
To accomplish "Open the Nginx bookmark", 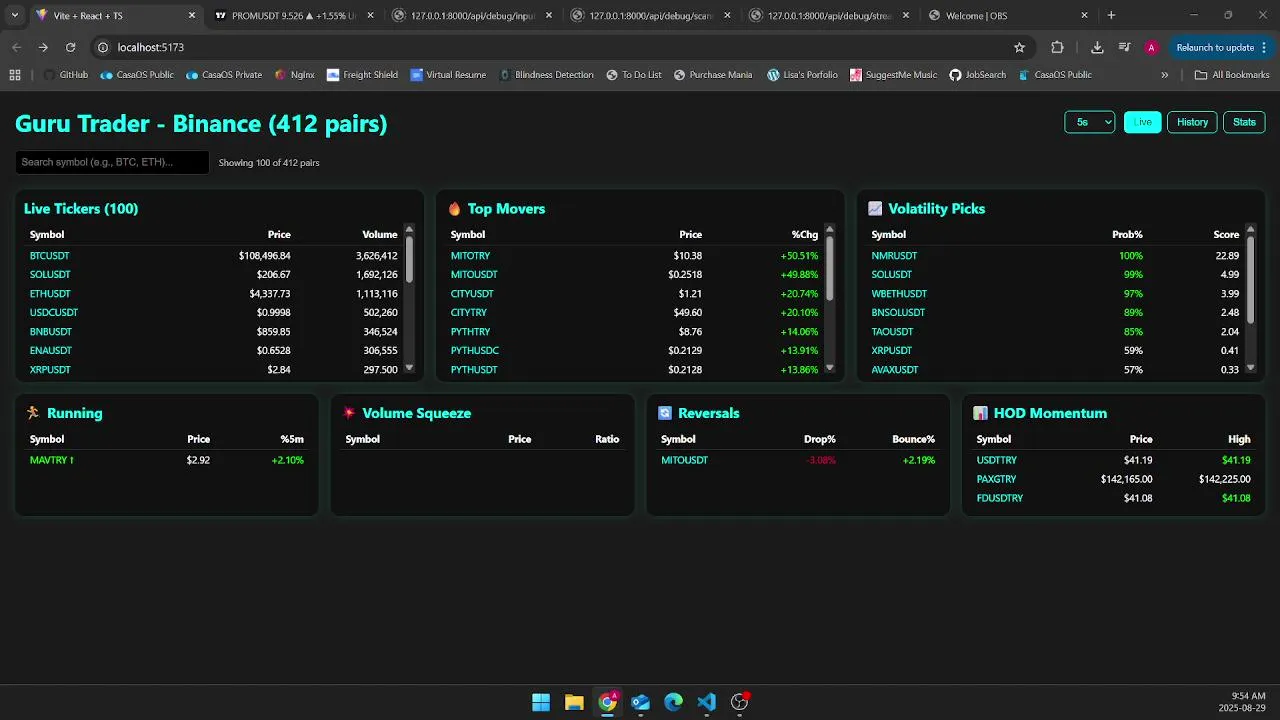I will tap(294, 75).
